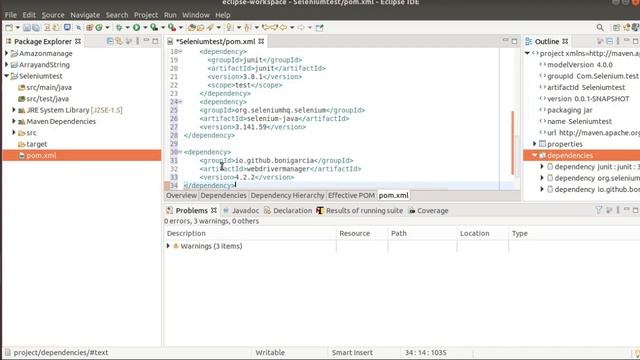This screenshot has width=640, height=360.
Task: Click the New Java Package toolbar icon
Action: 89,28
